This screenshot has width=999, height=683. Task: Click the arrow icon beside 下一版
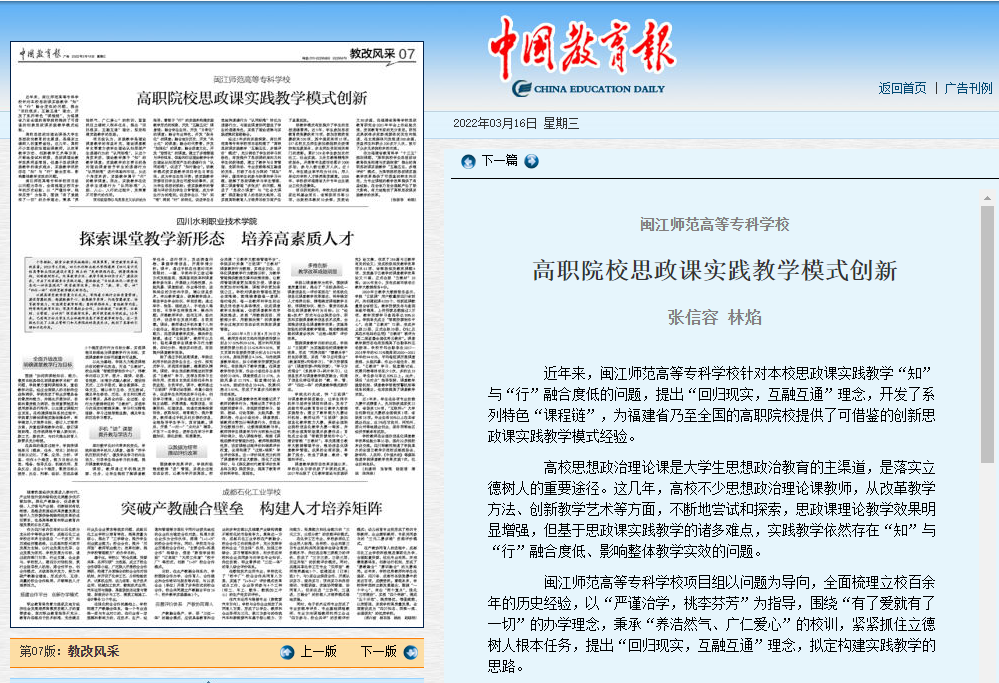pyautogui.click(x=411, y=652)
